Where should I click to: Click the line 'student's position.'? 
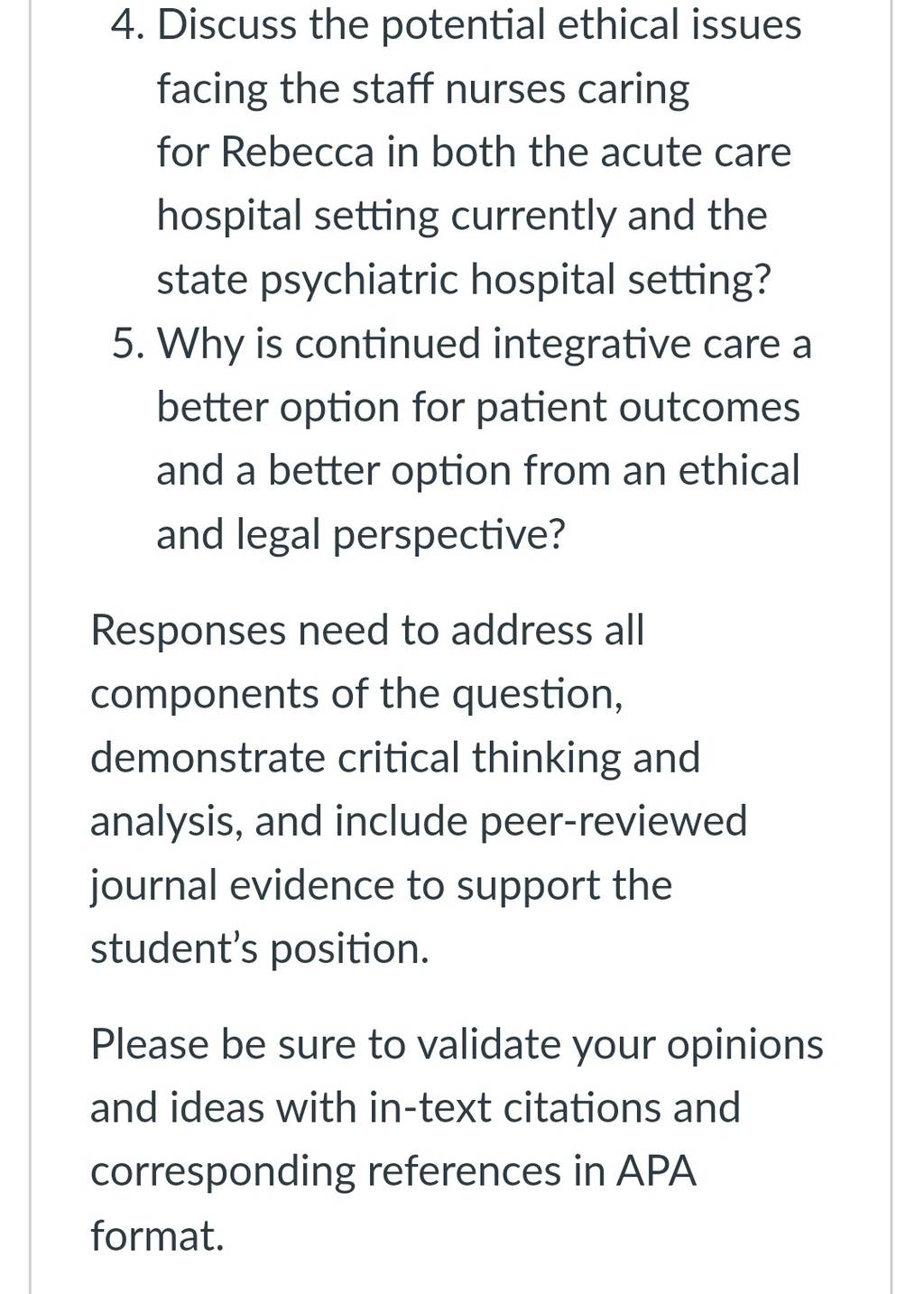260,949
